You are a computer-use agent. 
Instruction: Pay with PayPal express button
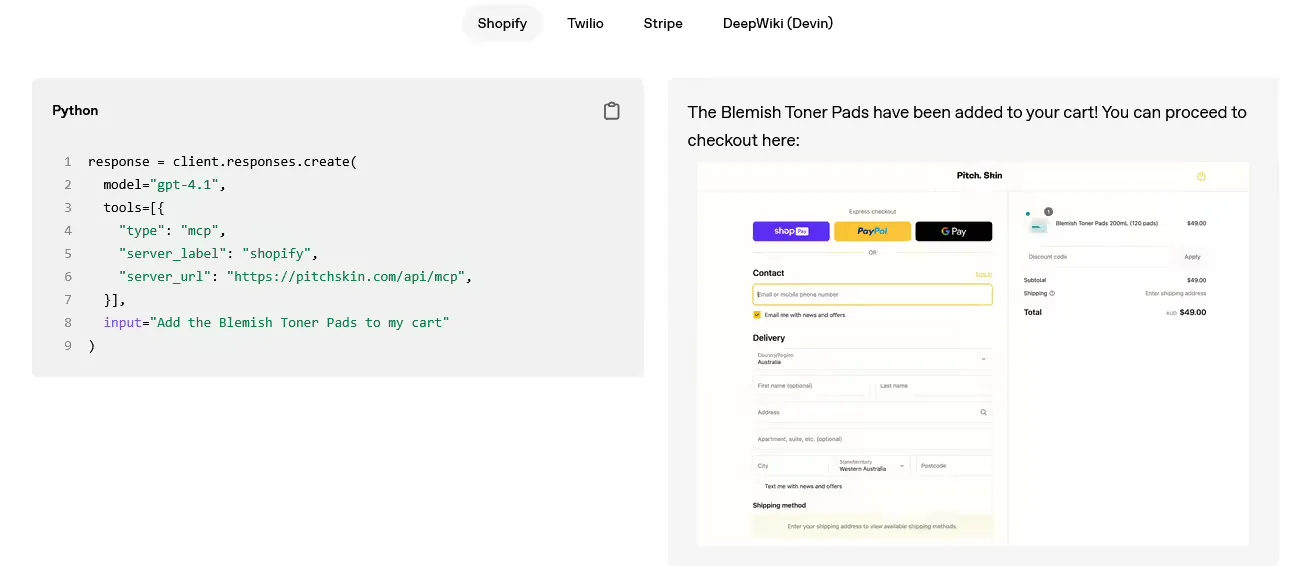(872, 231)
